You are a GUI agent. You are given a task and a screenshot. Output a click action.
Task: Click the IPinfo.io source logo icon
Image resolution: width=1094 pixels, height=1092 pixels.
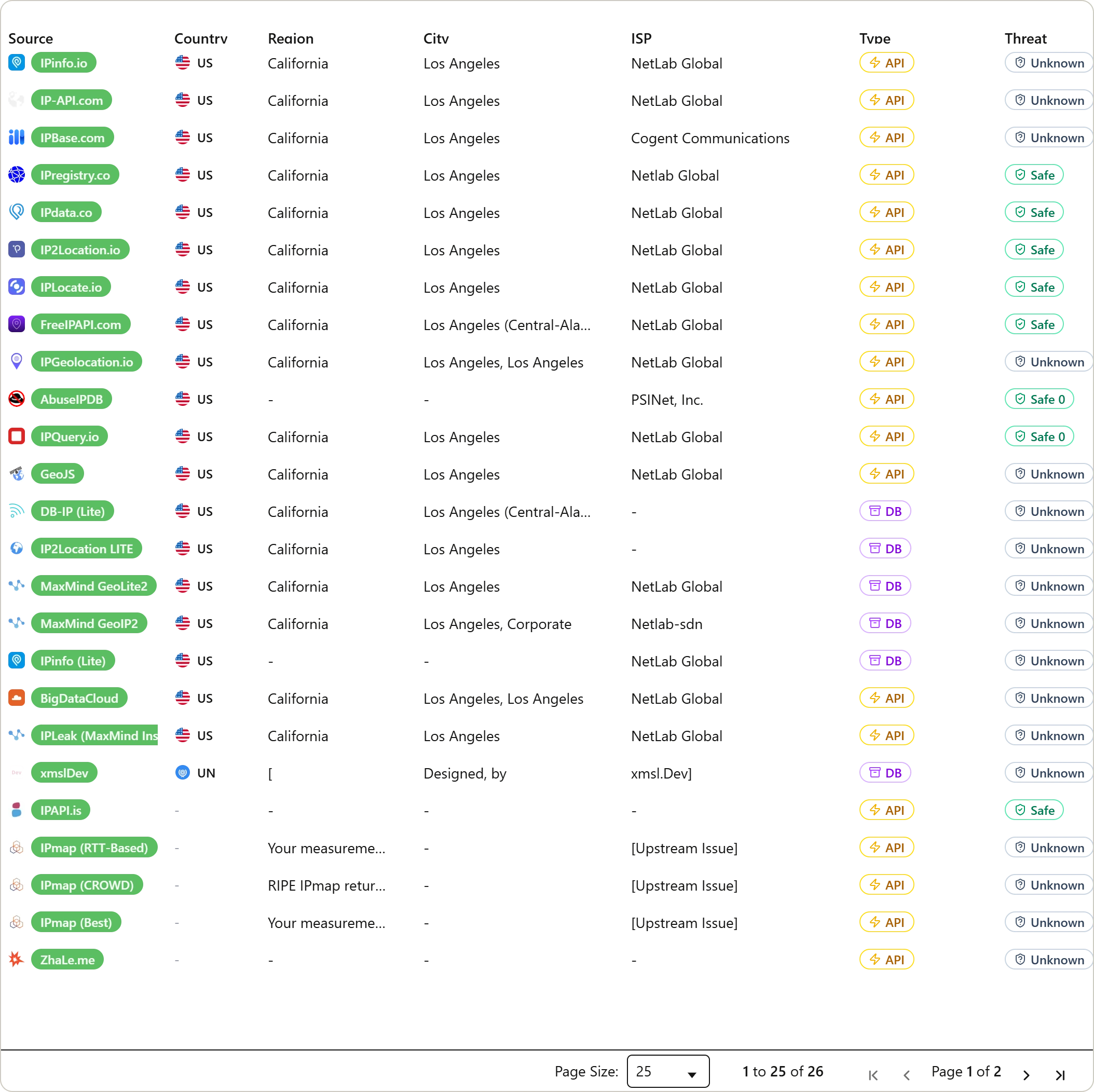point(17,62)
